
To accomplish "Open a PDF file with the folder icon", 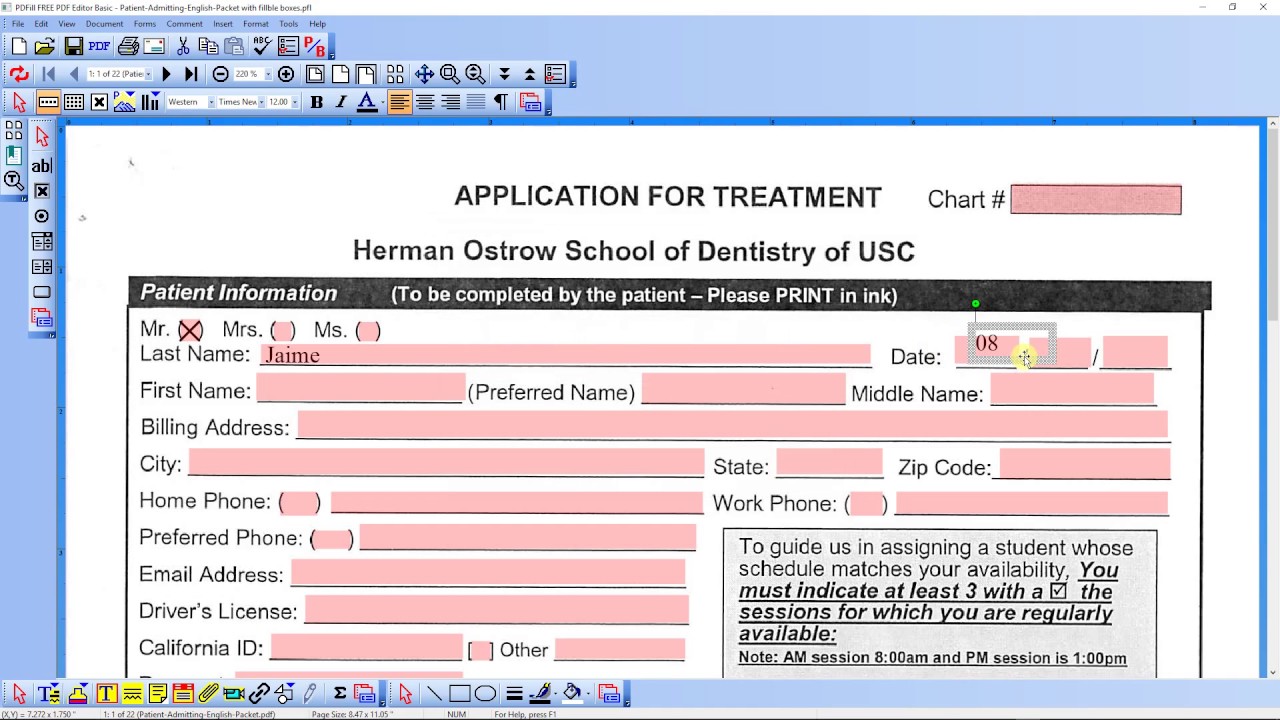I will [45, 46].
